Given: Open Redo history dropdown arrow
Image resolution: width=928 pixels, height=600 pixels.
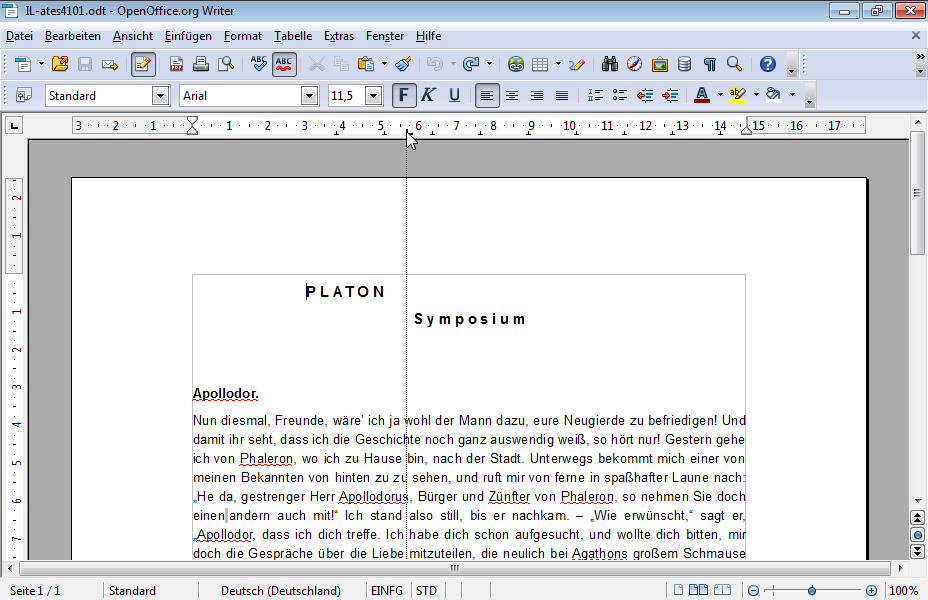Looking at the screenshot, I should coord(489,64).
